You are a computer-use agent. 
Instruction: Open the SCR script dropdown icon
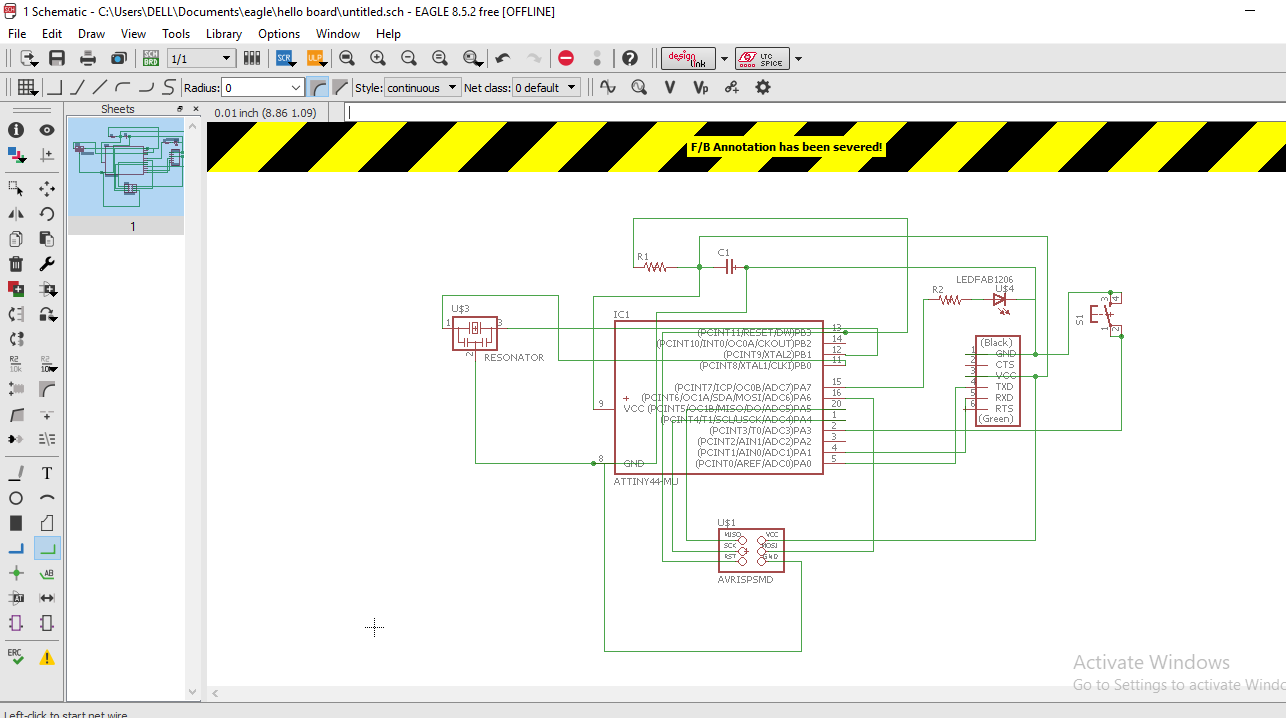(286, 59)
